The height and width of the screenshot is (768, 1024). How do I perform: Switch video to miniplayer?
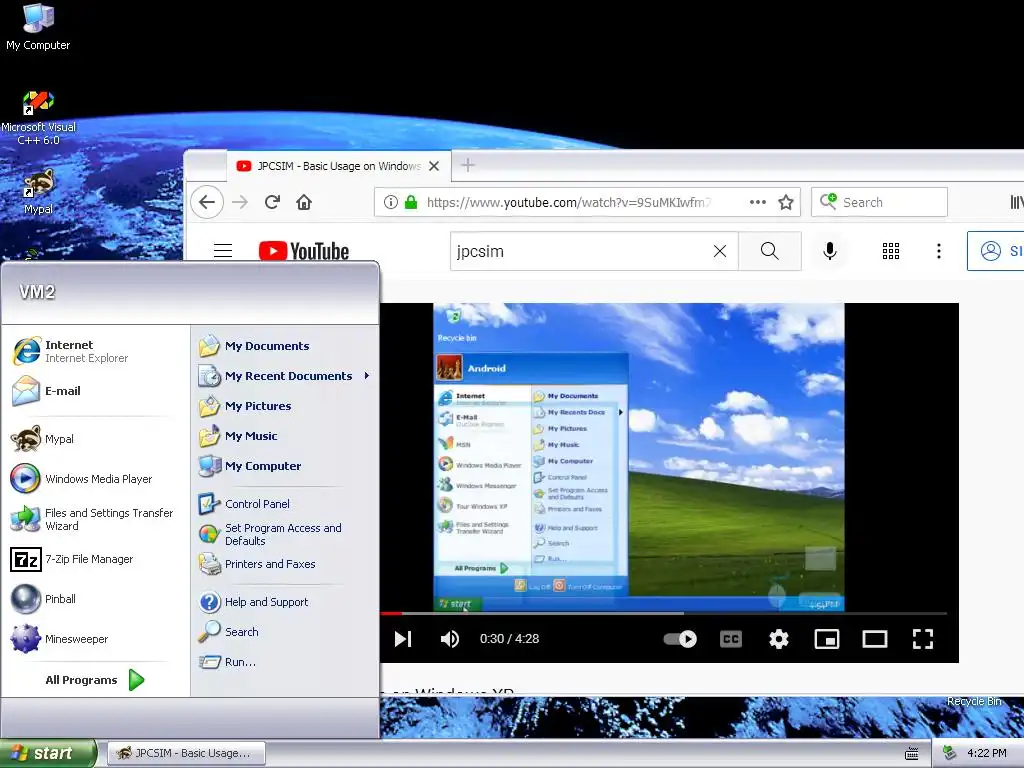[827, 639]
